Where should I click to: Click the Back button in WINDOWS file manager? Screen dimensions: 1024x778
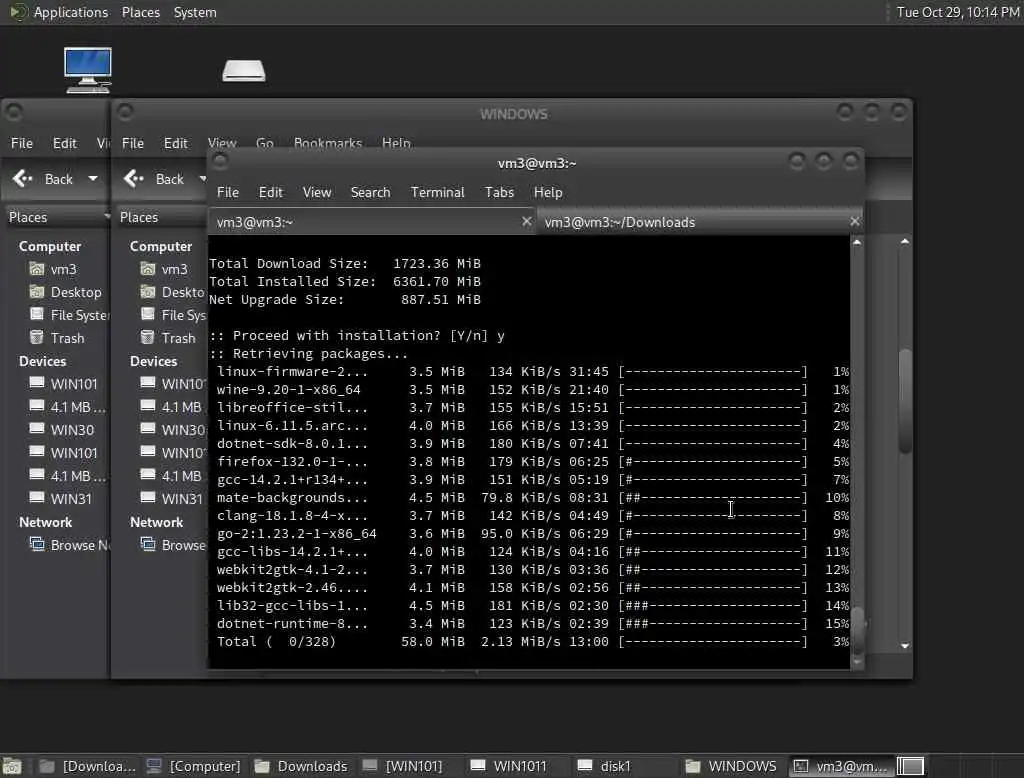pos(154,178)
